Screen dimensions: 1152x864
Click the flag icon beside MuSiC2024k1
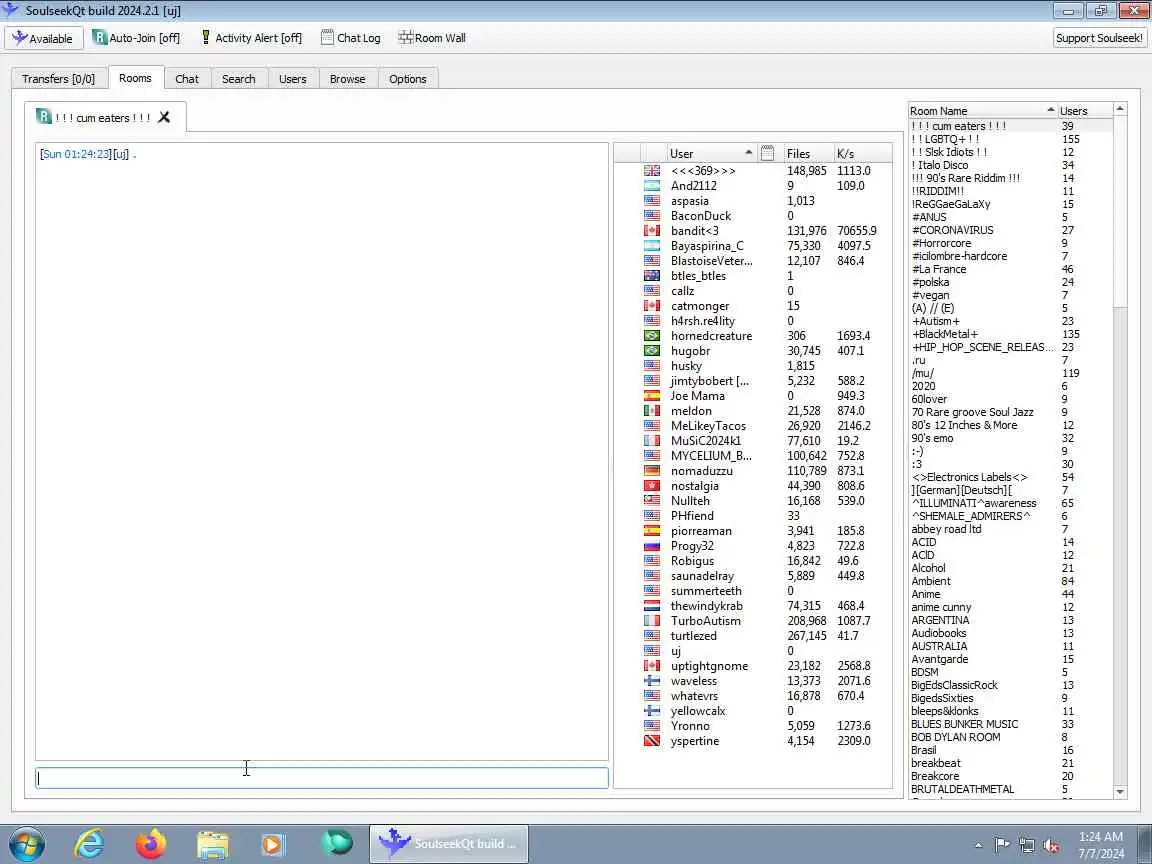click(x=652, y=441)
